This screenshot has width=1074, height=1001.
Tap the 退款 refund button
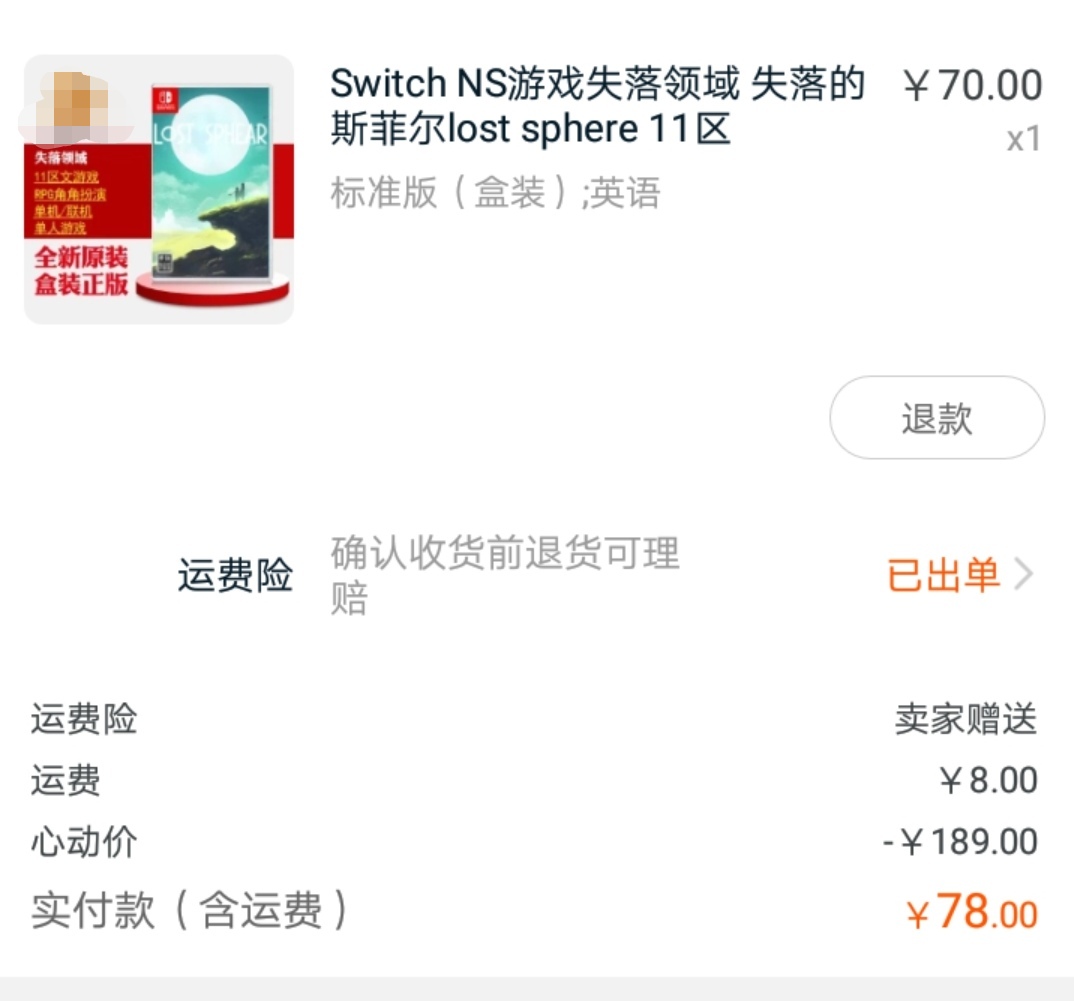point(937,417)
